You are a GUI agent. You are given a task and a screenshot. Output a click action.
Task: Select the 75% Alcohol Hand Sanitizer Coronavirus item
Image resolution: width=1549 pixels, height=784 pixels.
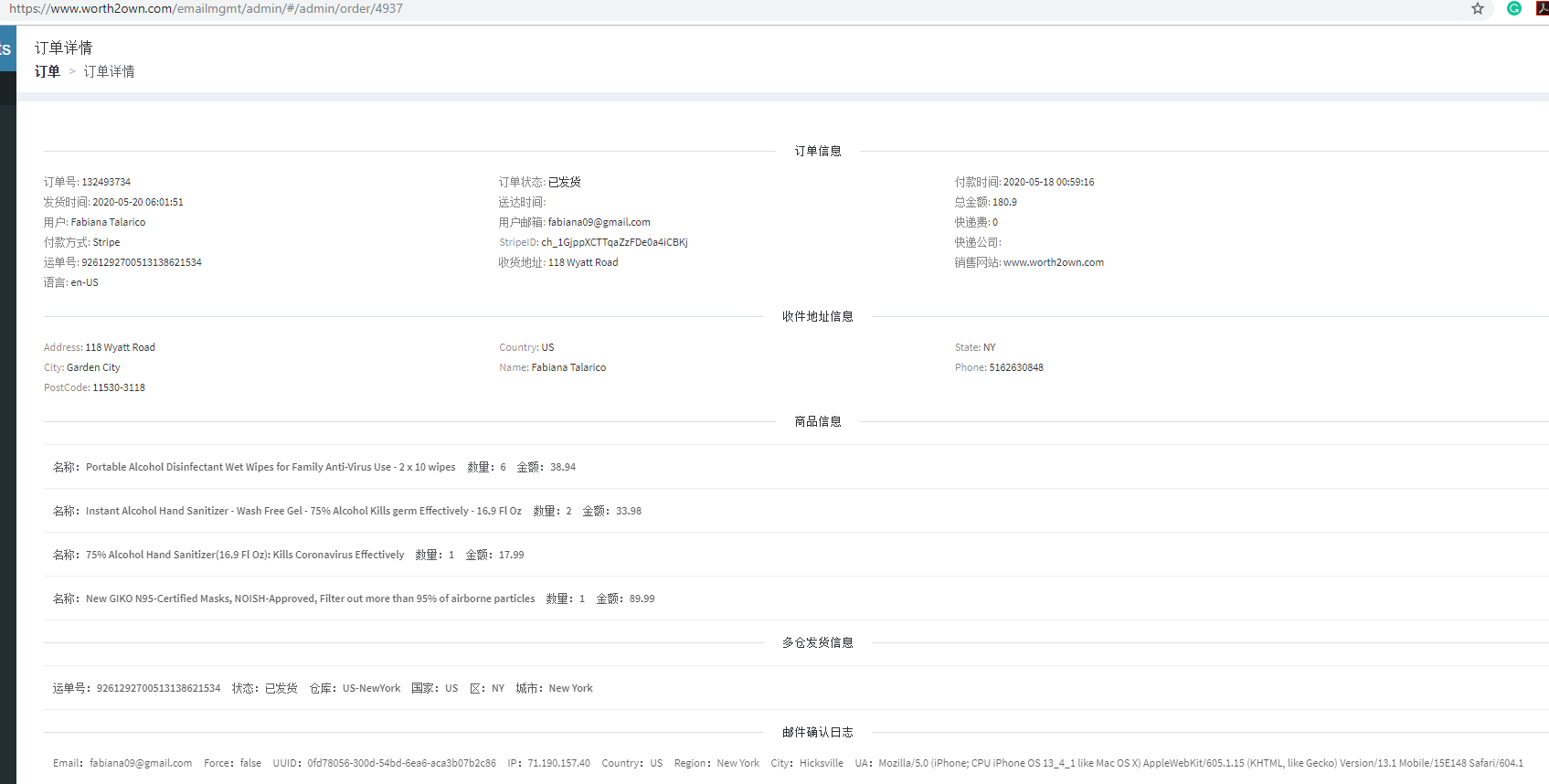[245, 555]
